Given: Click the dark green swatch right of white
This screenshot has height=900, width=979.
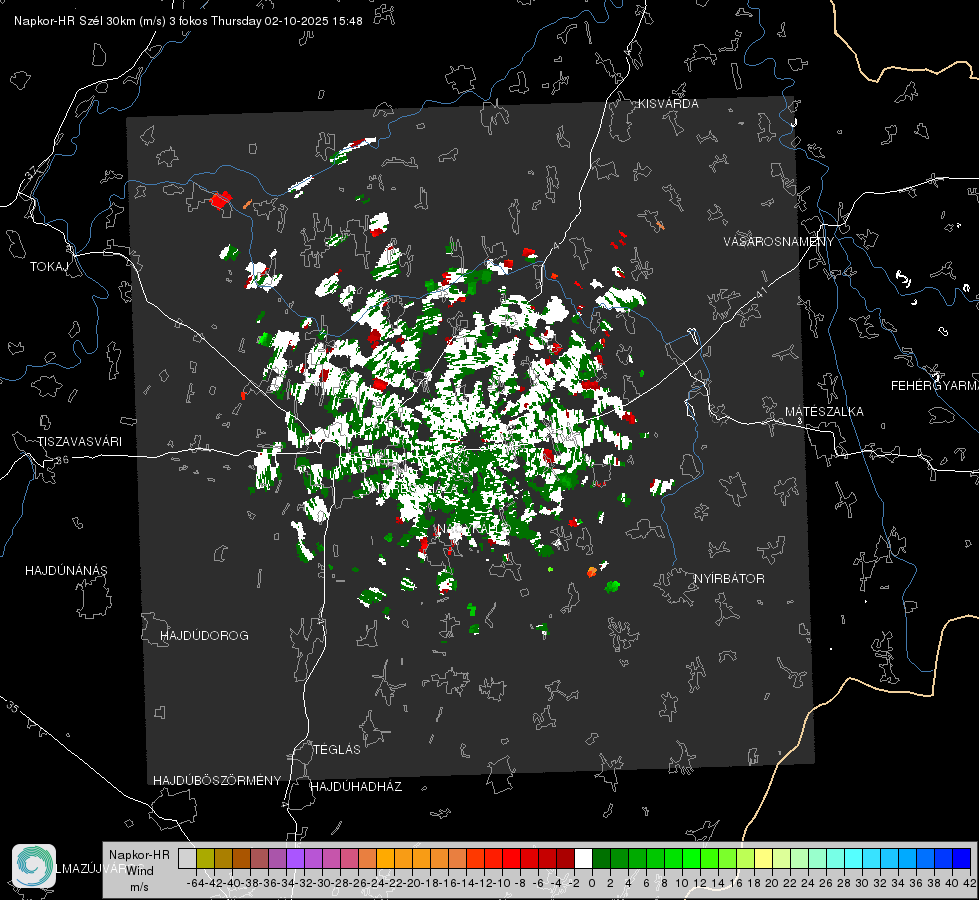Looking at the screenshot, I should click(x=601, y=858).
